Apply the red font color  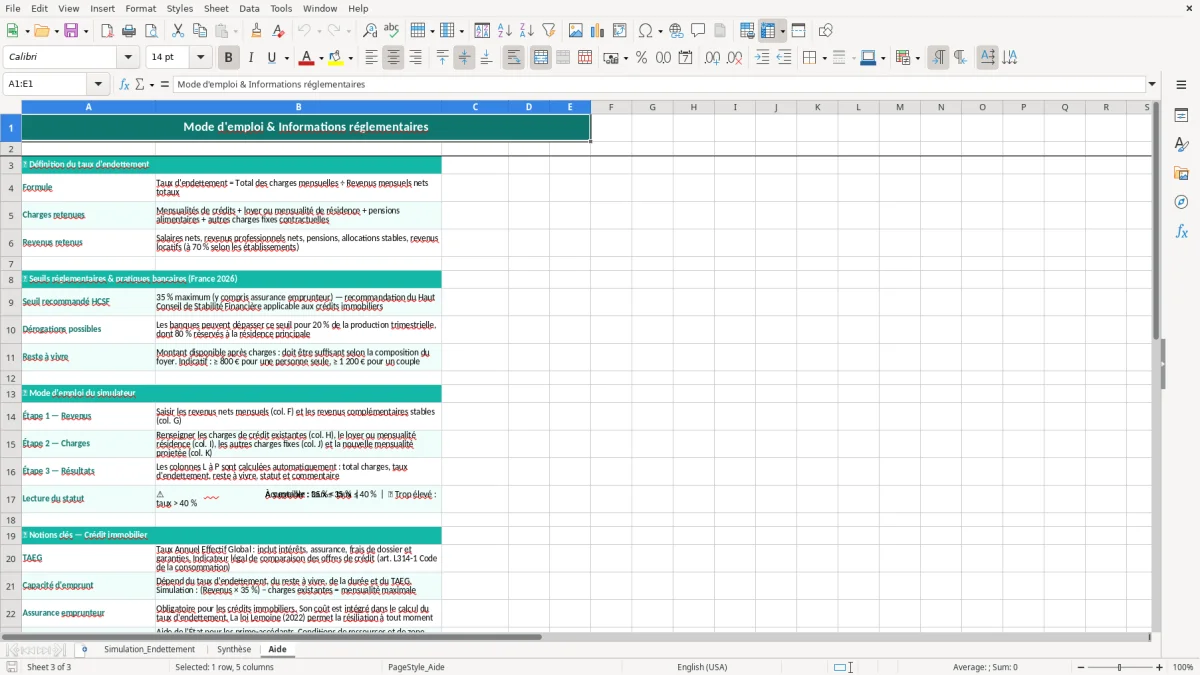pos(307,58)
